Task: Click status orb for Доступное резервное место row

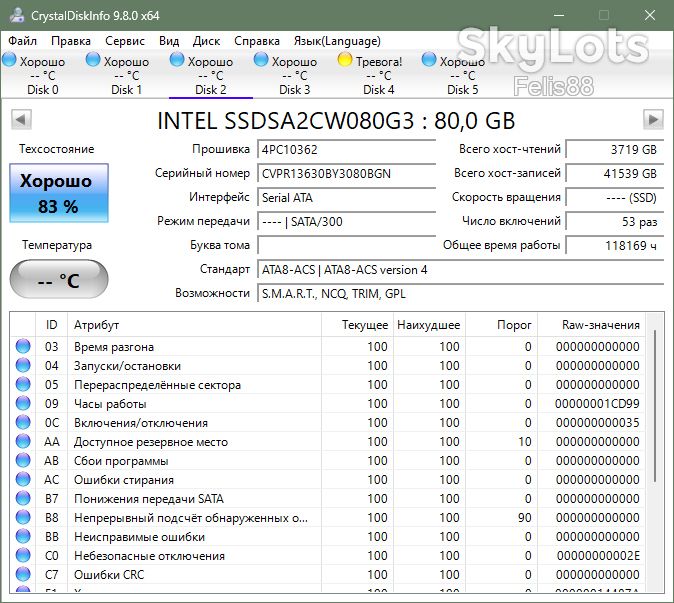Action: click(23, 441)
